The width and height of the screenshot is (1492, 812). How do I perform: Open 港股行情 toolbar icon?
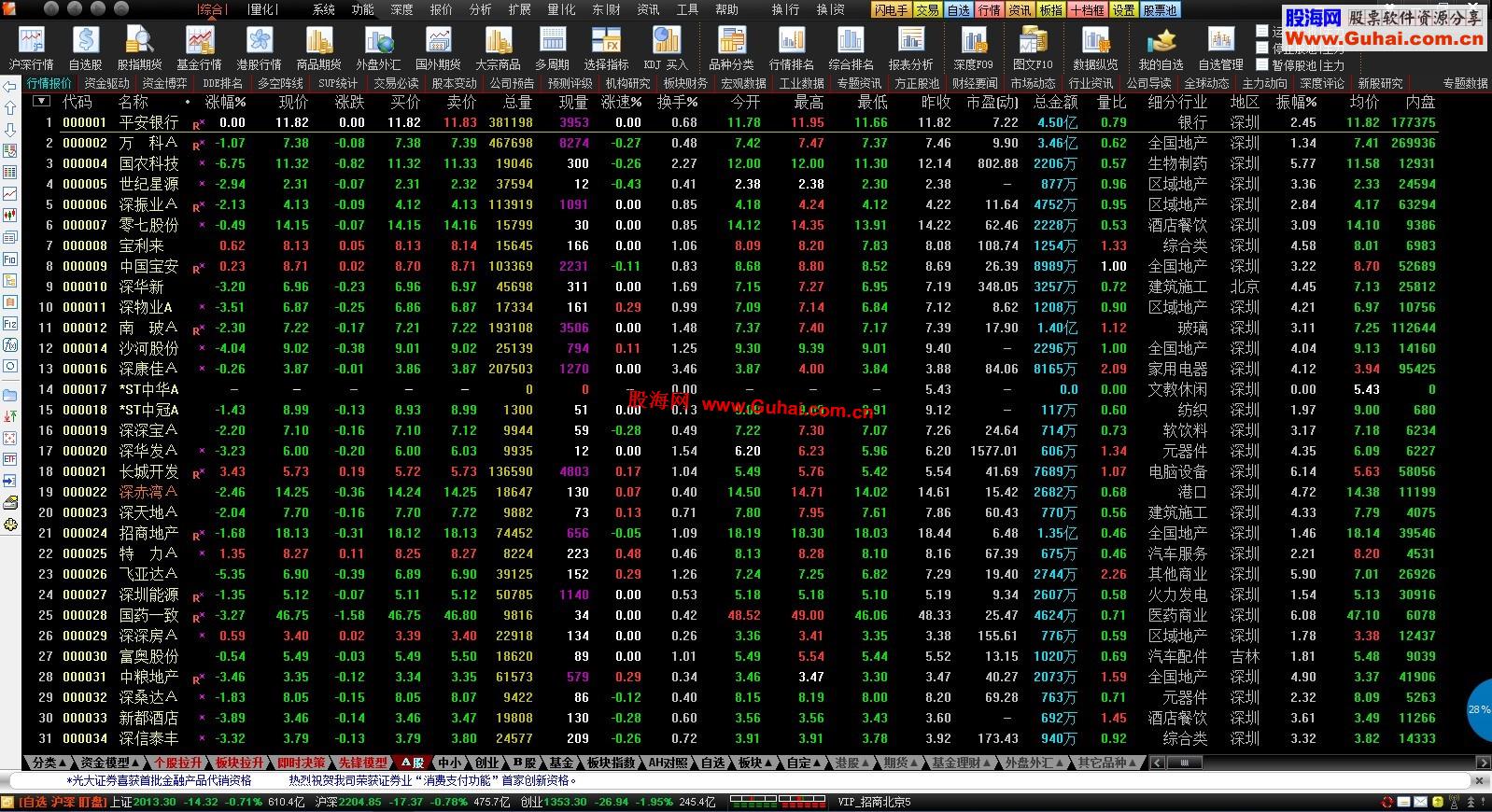259,49
